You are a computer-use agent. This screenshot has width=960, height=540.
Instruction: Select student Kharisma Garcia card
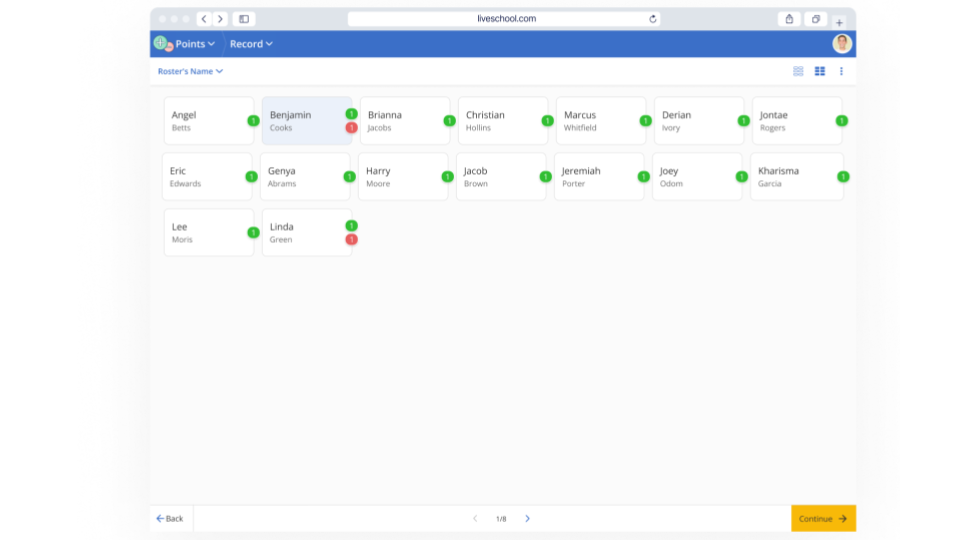(797, 176)
